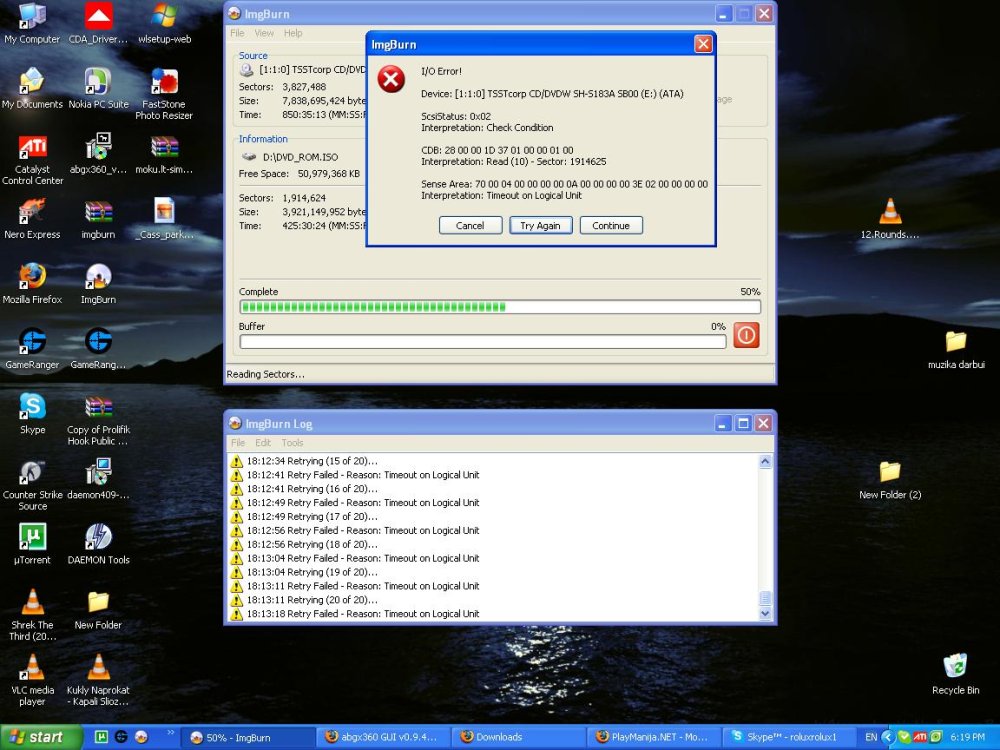1000x750 pixels.
Task: Open the Tools menu in ImgBurn Log
Action: click(292, 443)
